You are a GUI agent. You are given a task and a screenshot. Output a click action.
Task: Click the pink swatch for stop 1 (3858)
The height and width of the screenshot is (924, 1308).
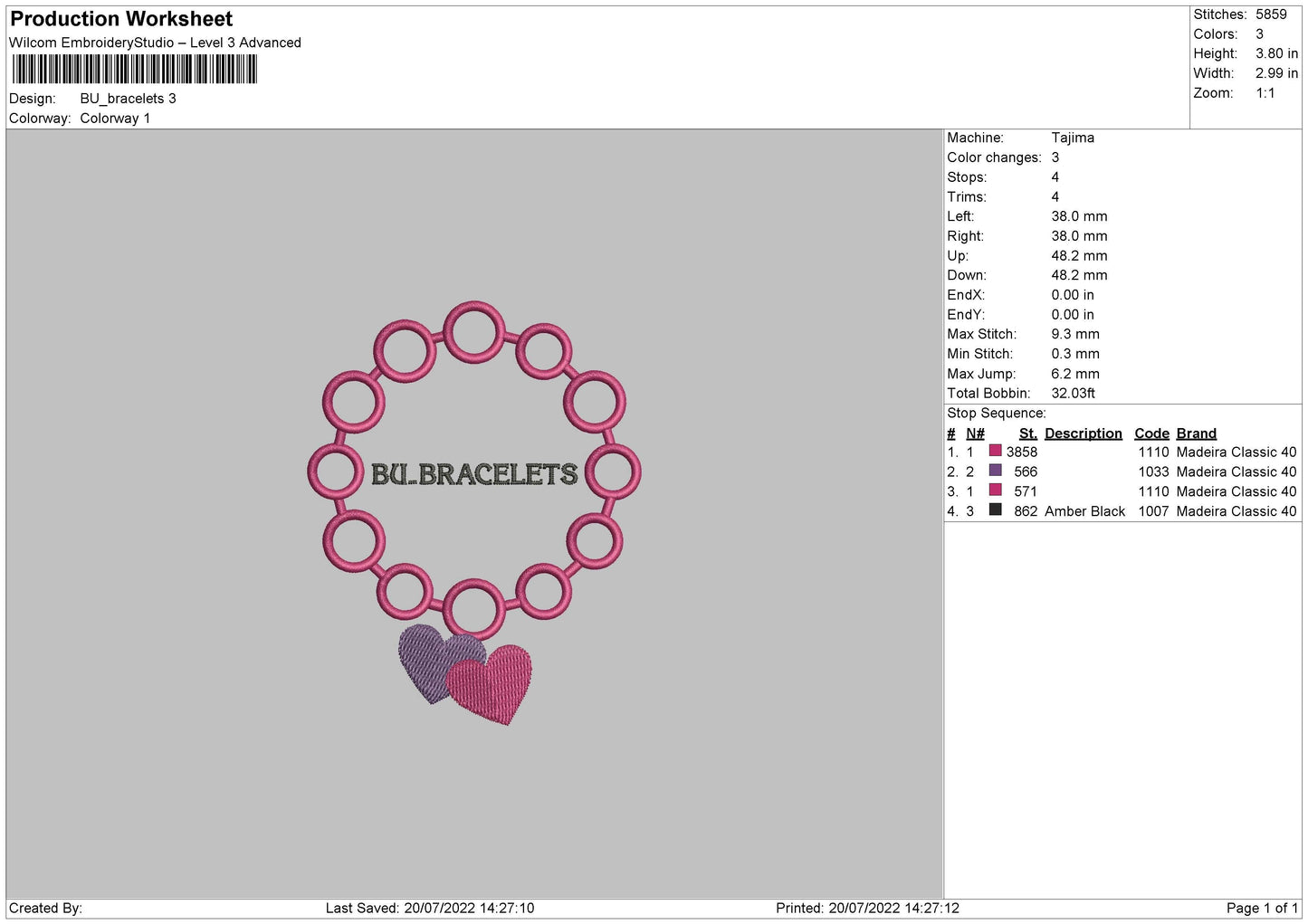pyautogui.click(x=996, y=451)
